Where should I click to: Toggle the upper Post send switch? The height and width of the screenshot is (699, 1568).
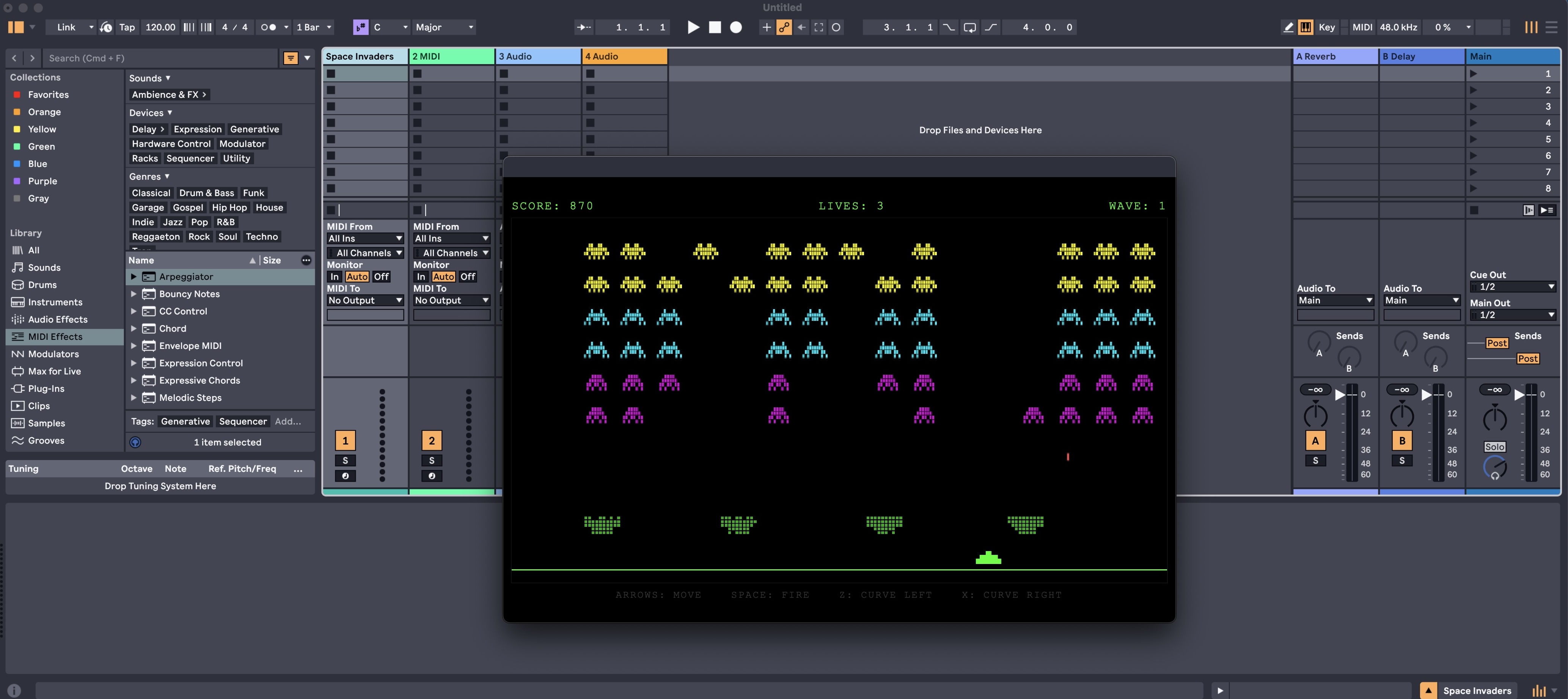(1497, 343)
